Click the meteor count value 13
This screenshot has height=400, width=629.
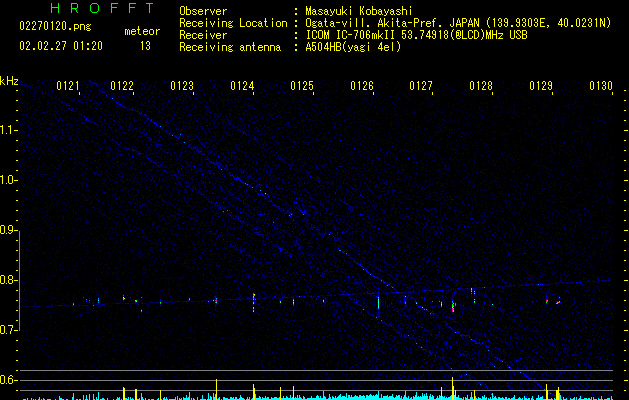pyautogui.click(x=145, y=46)
